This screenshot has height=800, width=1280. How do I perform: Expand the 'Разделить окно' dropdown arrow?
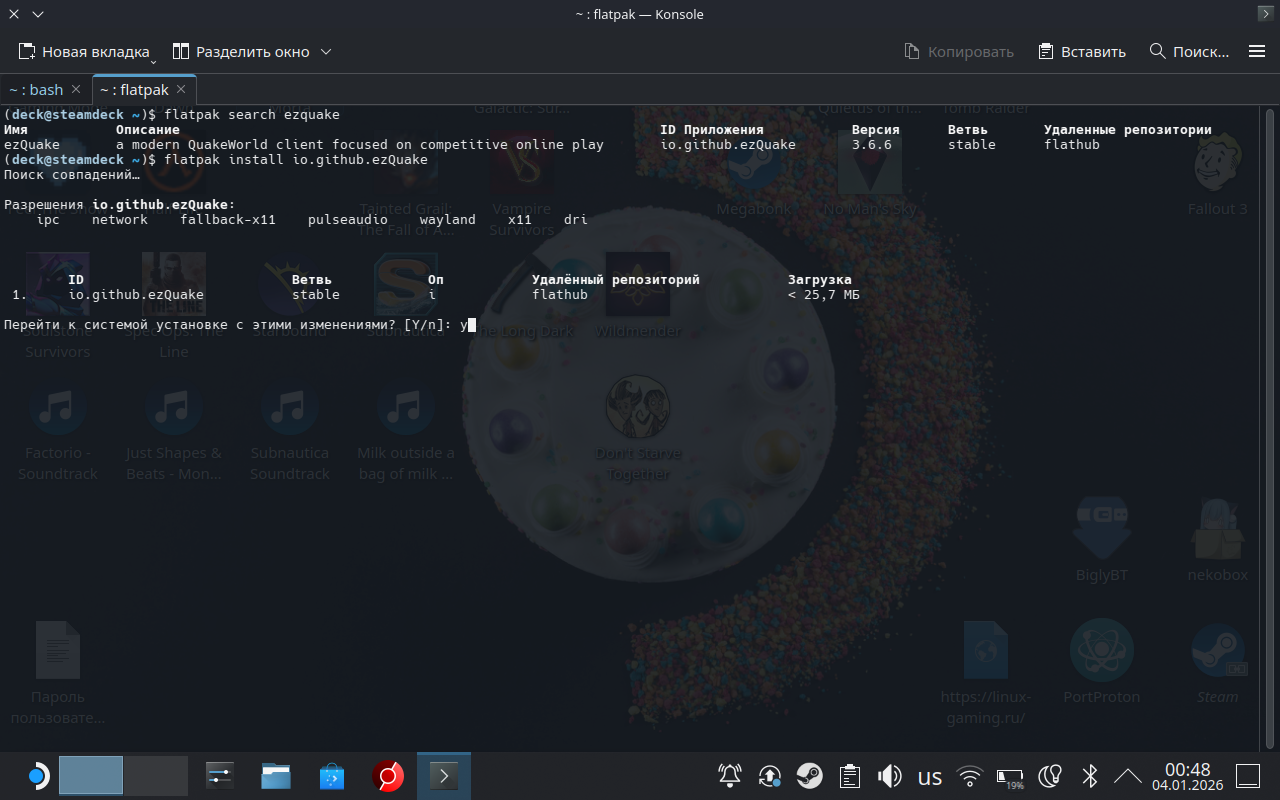[x=326, y=52]
